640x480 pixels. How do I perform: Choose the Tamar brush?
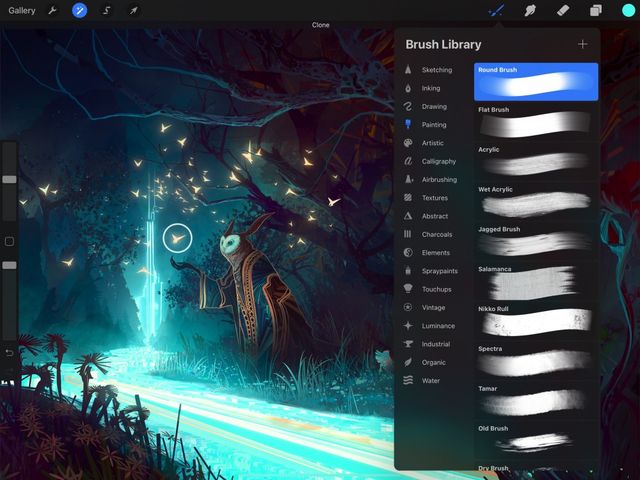point(536,401)
